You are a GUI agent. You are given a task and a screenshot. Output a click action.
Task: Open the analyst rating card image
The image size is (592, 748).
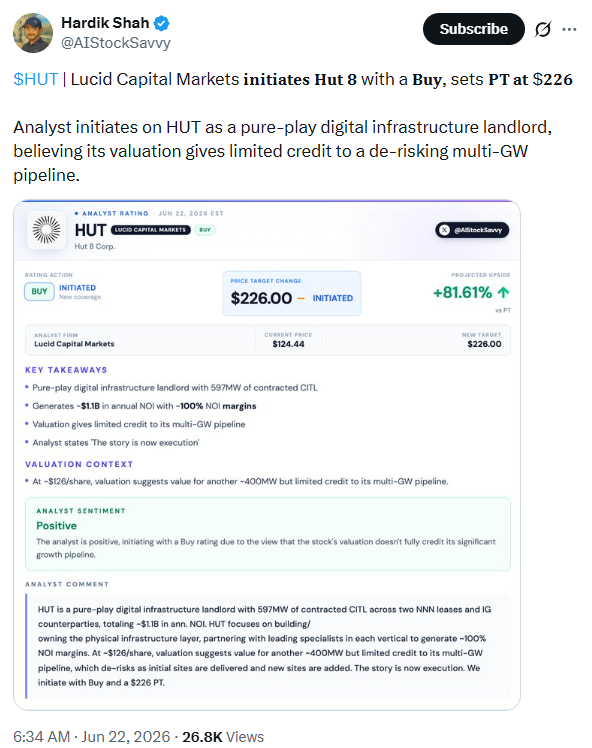point(267,455)
